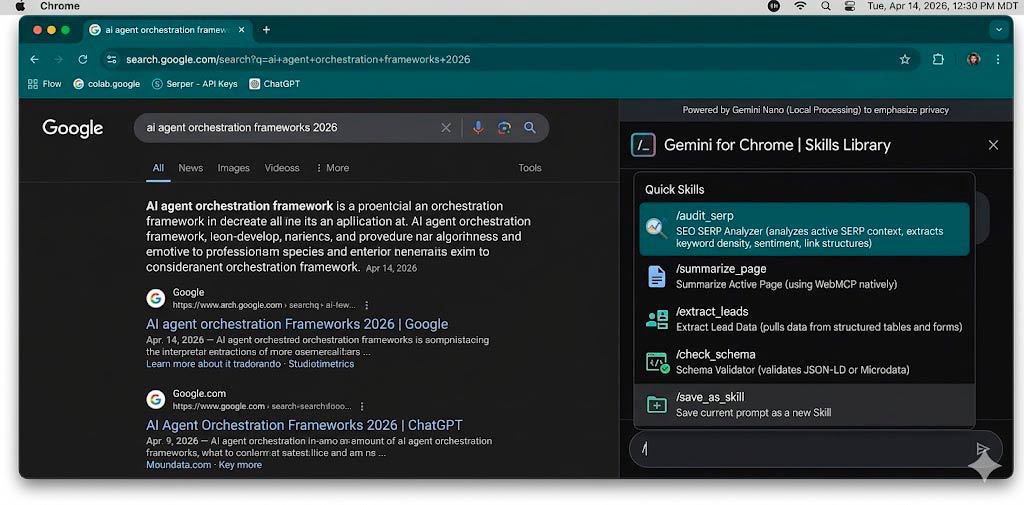Open the search Tools button

[530, 168]
